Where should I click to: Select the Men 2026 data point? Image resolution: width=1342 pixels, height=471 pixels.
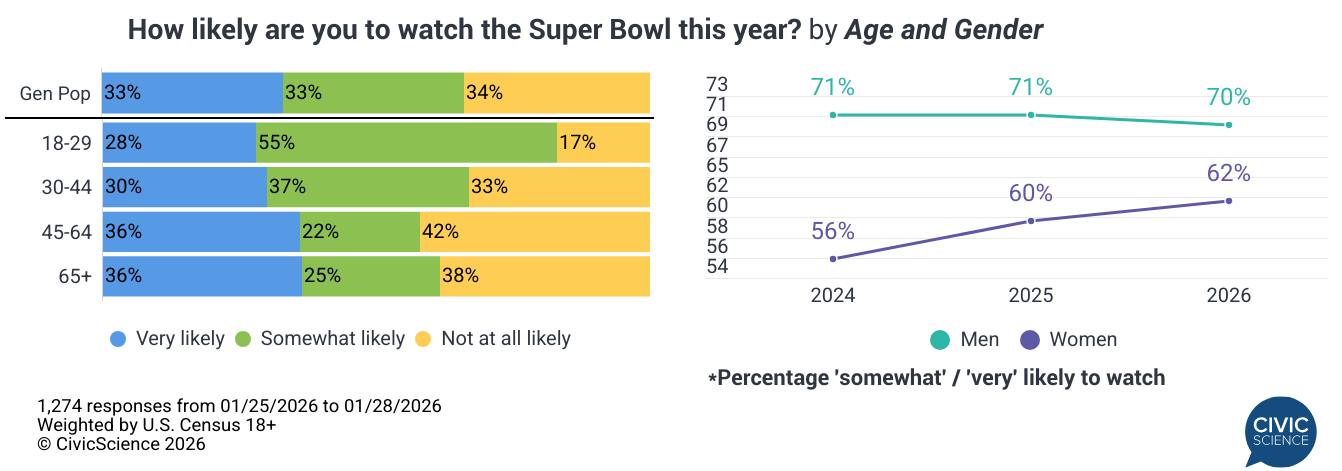[1228, 125]
